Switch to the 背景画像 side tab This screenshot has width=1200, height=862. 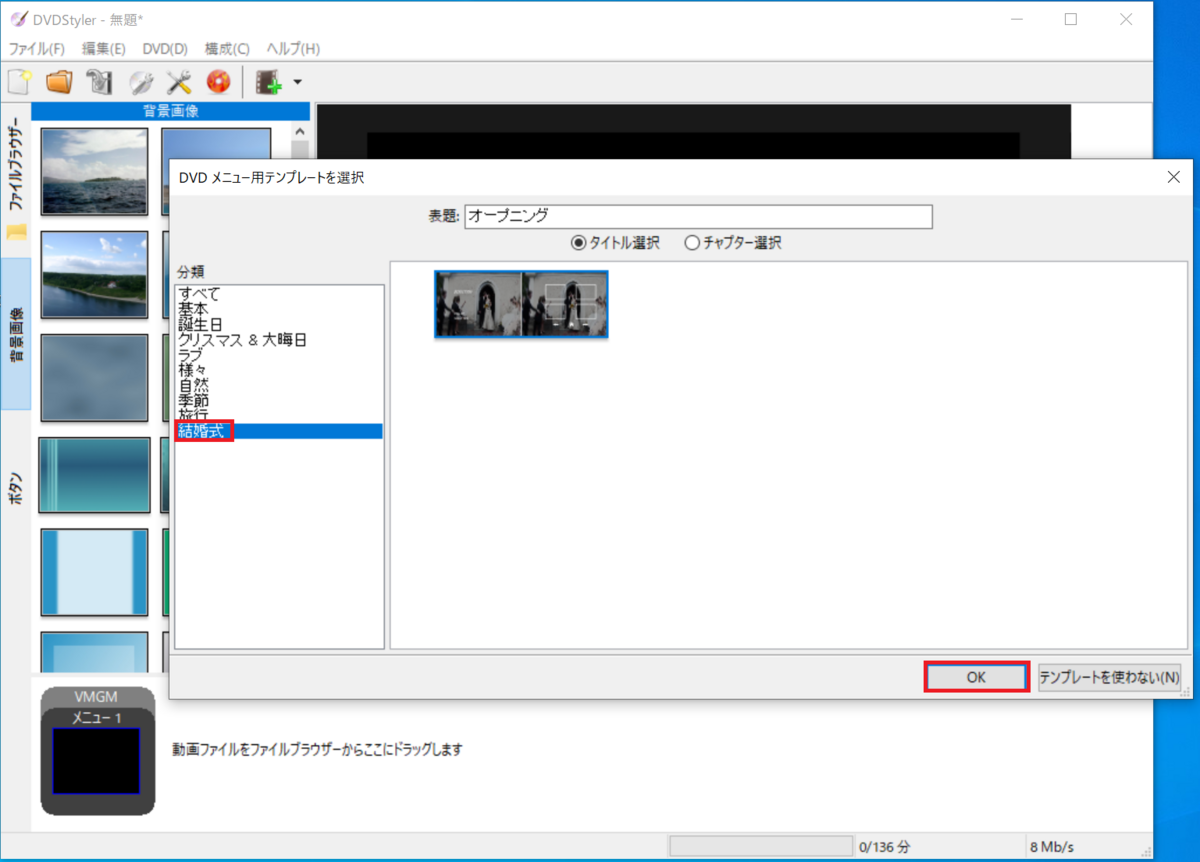click(16, 333)
